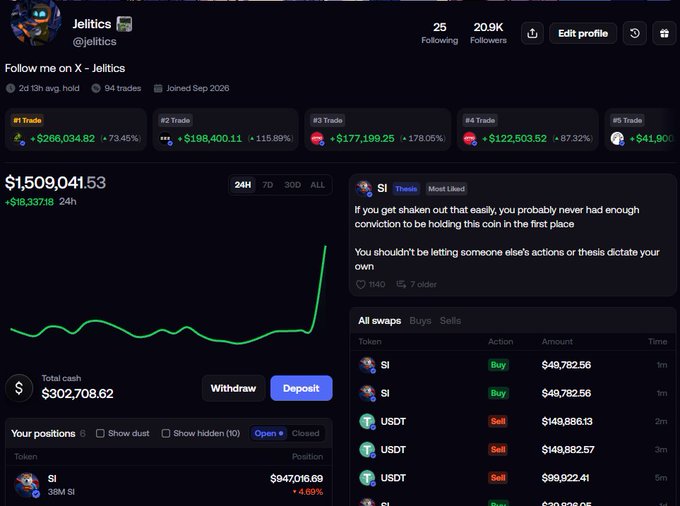This screenshot has height=506, width=680.
Task: Click the Thesis tag on SI post
Action: point(406,189)
